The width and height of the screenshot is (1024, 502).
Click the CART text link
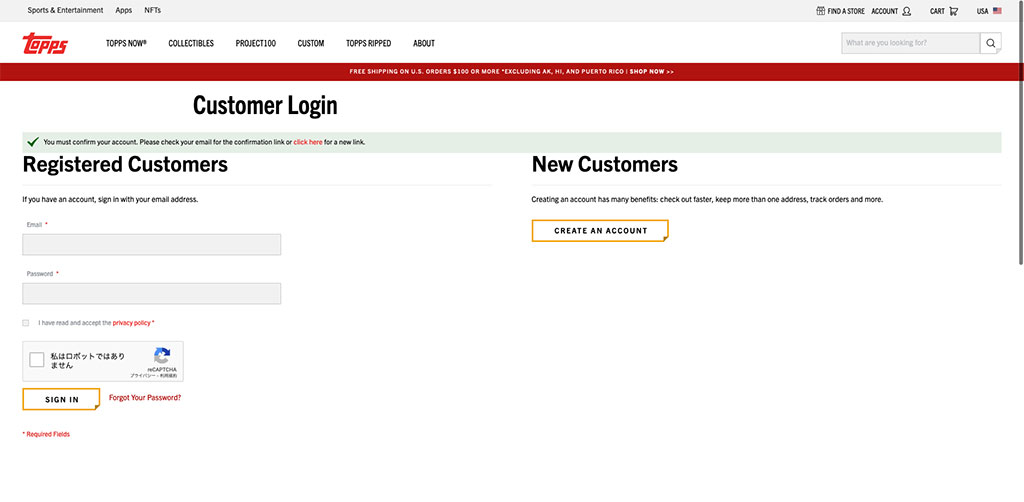tap(937, 11)
